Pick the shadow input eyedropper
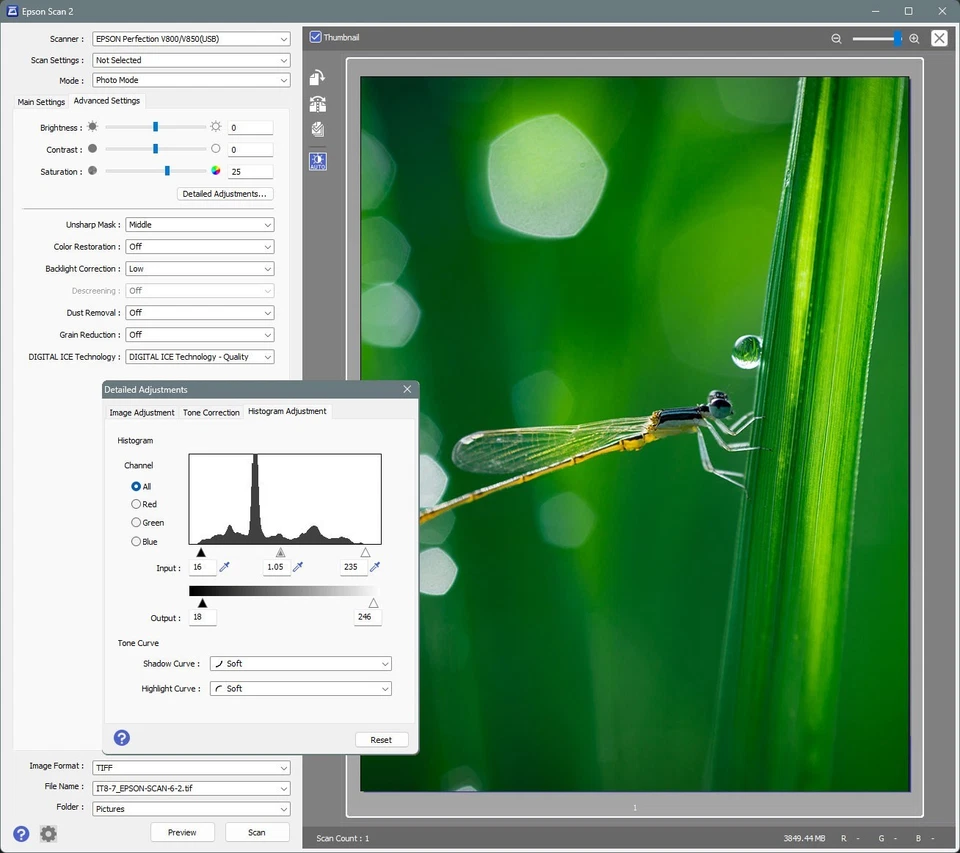 point(225,568)
